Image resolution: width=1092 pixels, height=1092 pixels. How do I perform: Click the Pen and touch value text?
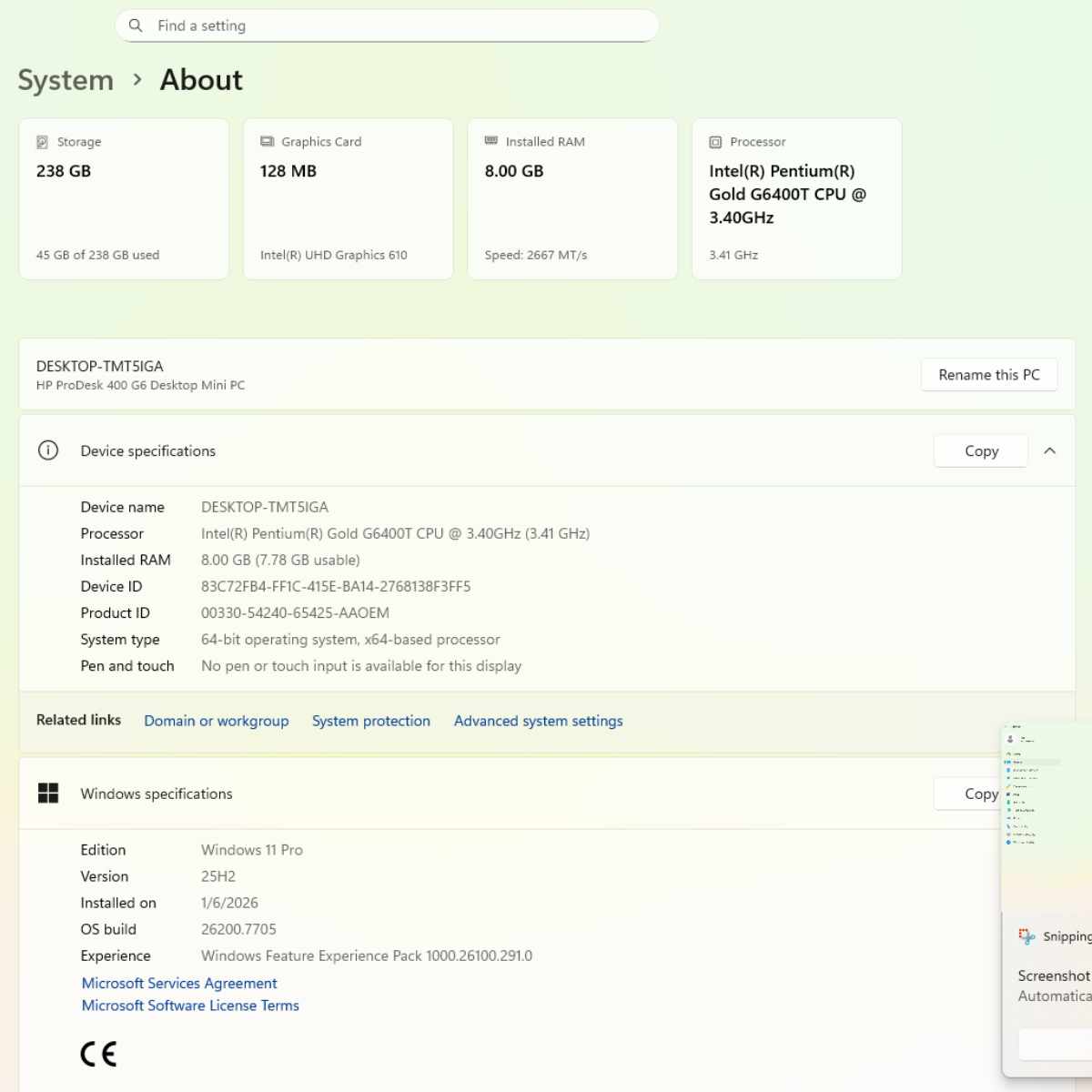(361, 666)
